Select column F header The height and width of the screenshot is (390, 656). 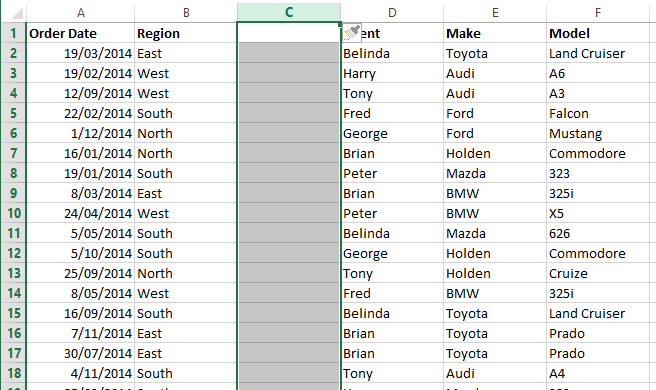(598, 13)
